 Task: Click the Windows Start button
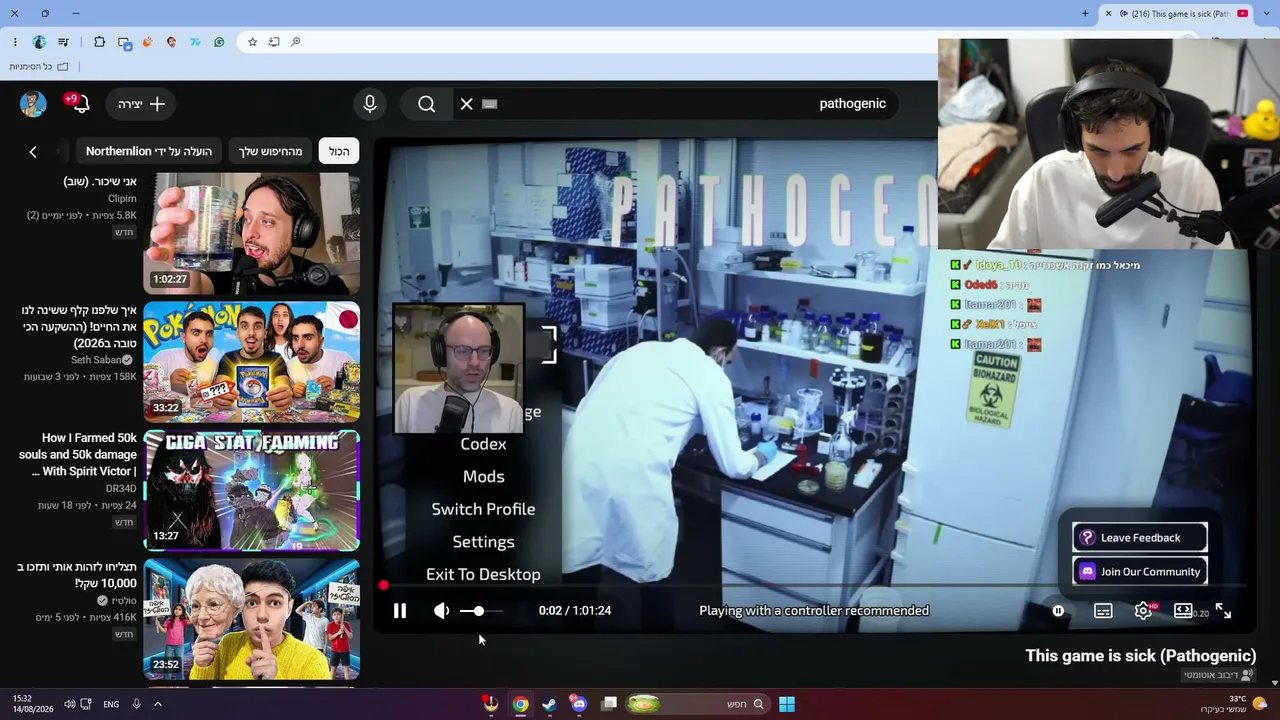(787, 704)
